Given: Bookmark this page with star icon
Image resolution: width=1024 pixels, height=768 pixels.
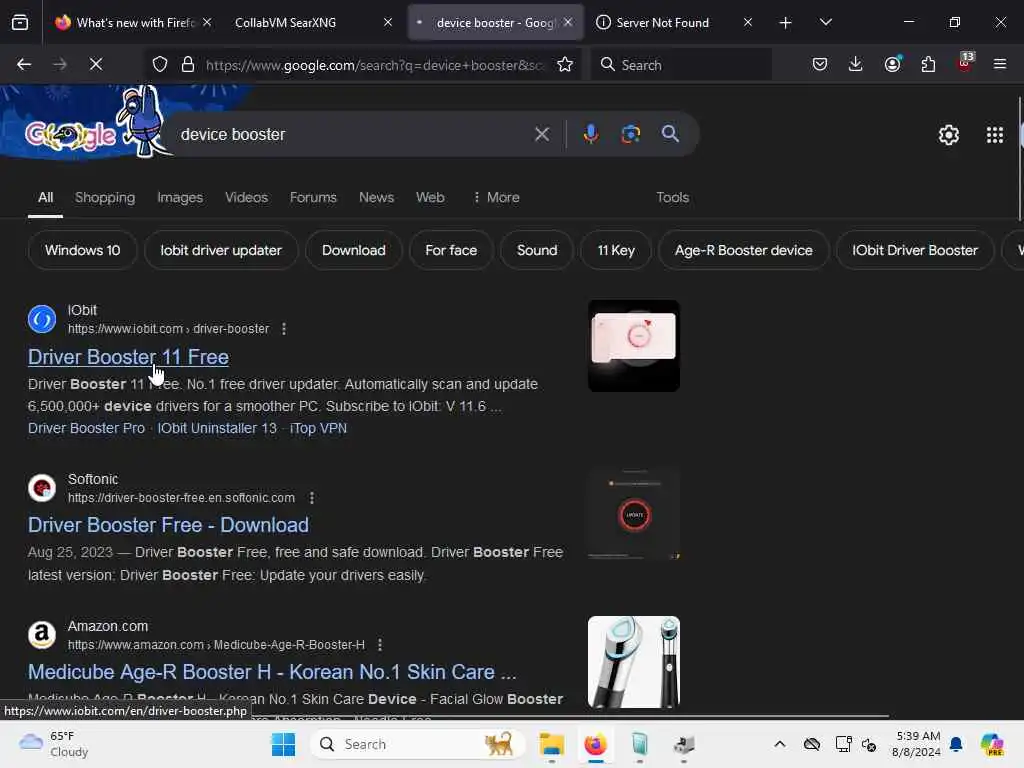Looking at the screenshot, I should pos(565,64).
